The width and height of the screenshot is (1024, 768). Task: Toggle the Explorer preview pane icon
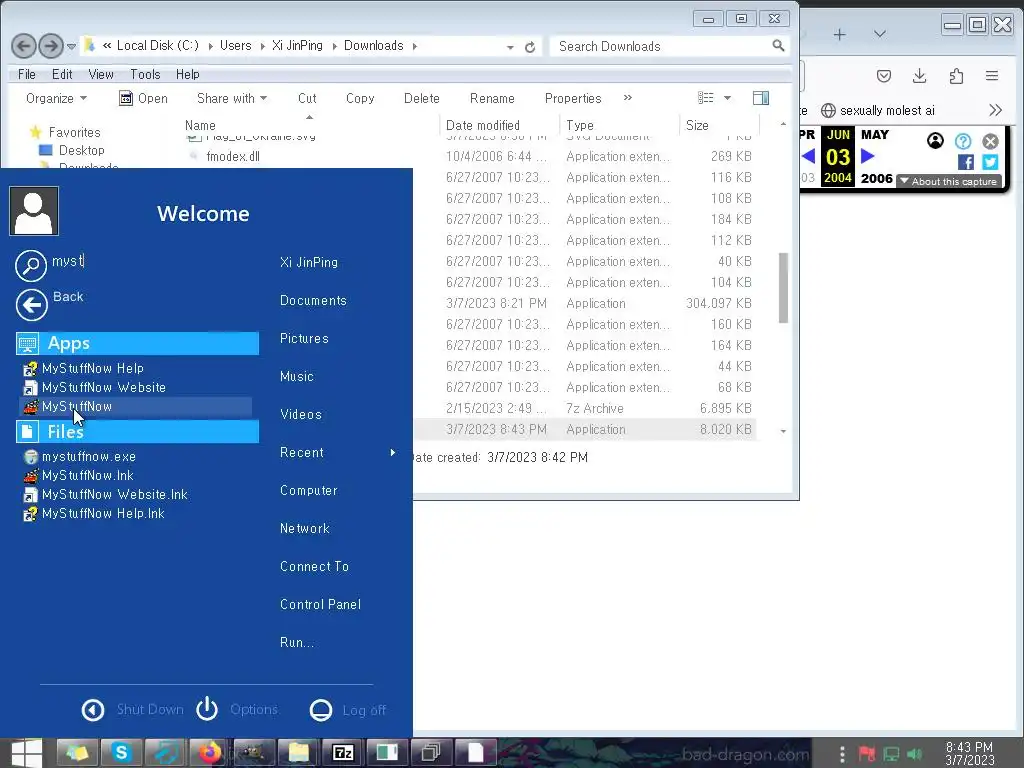pos(761,98)
